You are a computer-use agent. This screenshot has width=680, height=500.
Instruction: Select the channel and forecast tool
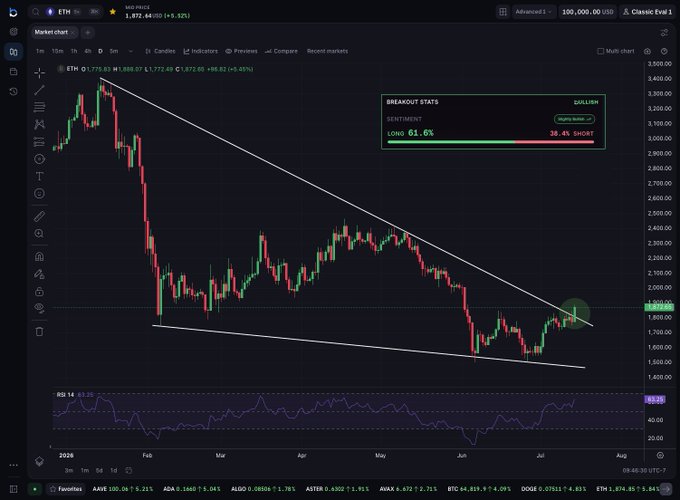(39, 142)
